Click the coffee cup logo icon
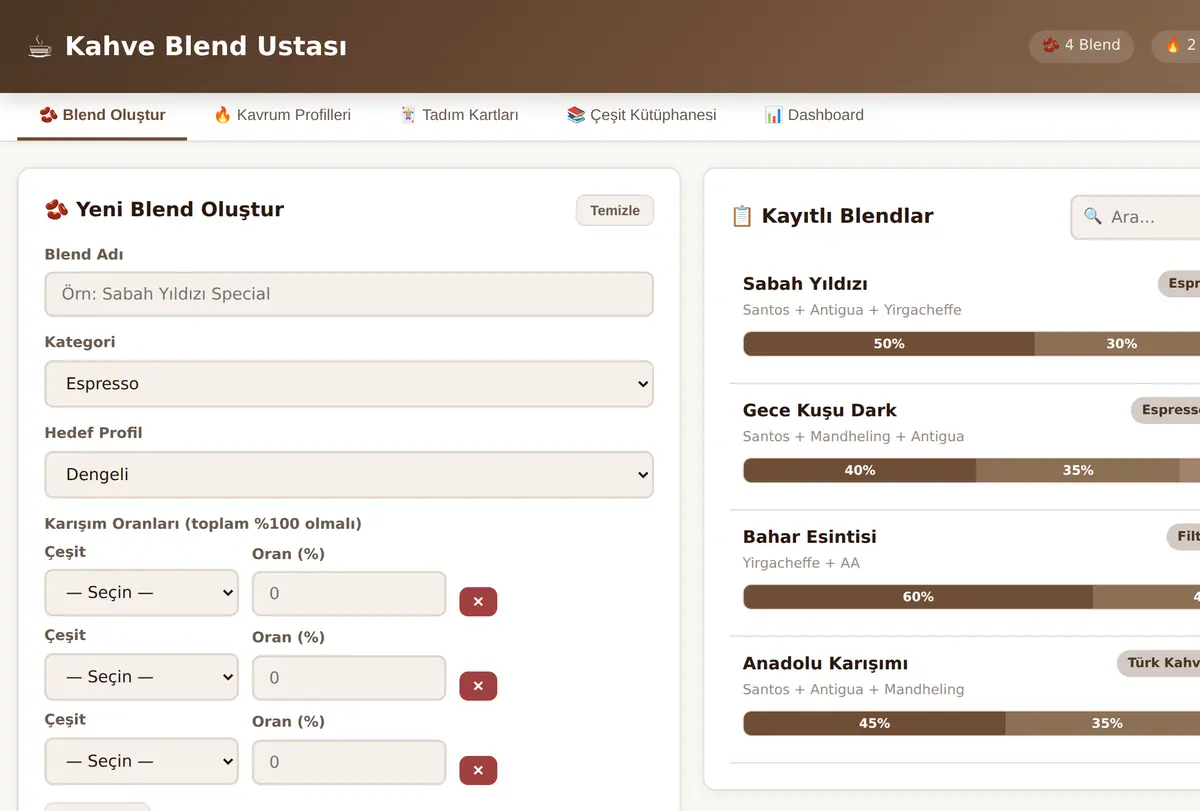This screenshot has width=1200, height=811. point(40,46)
